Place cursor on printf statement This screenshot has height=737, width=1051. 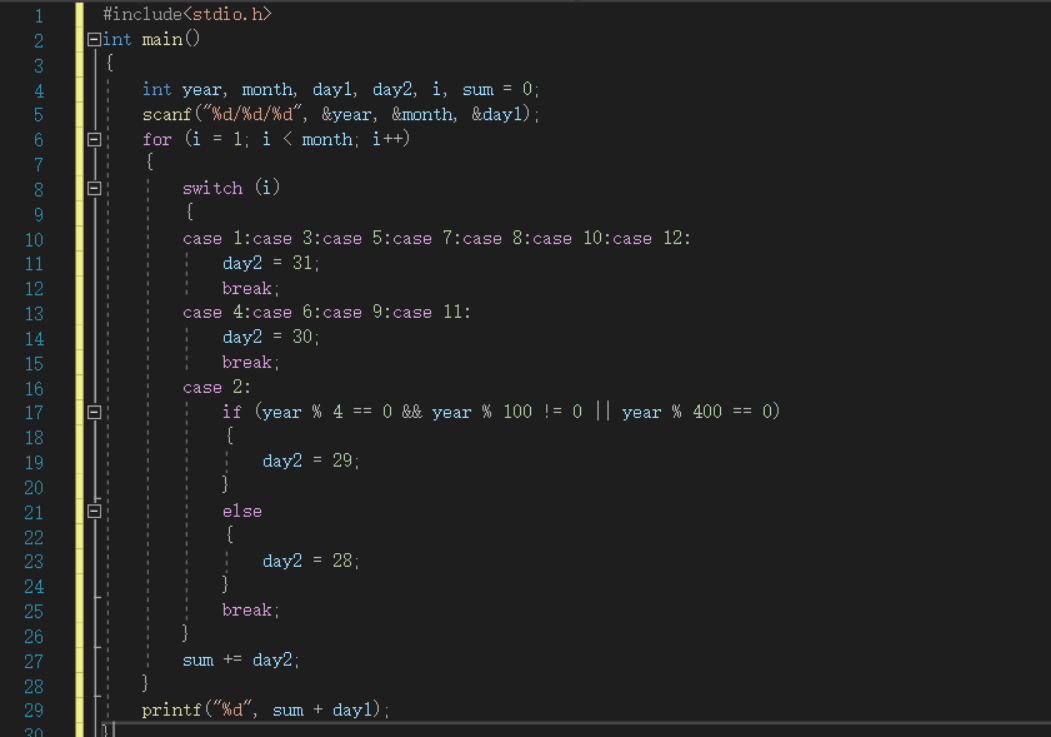[265, 710]
